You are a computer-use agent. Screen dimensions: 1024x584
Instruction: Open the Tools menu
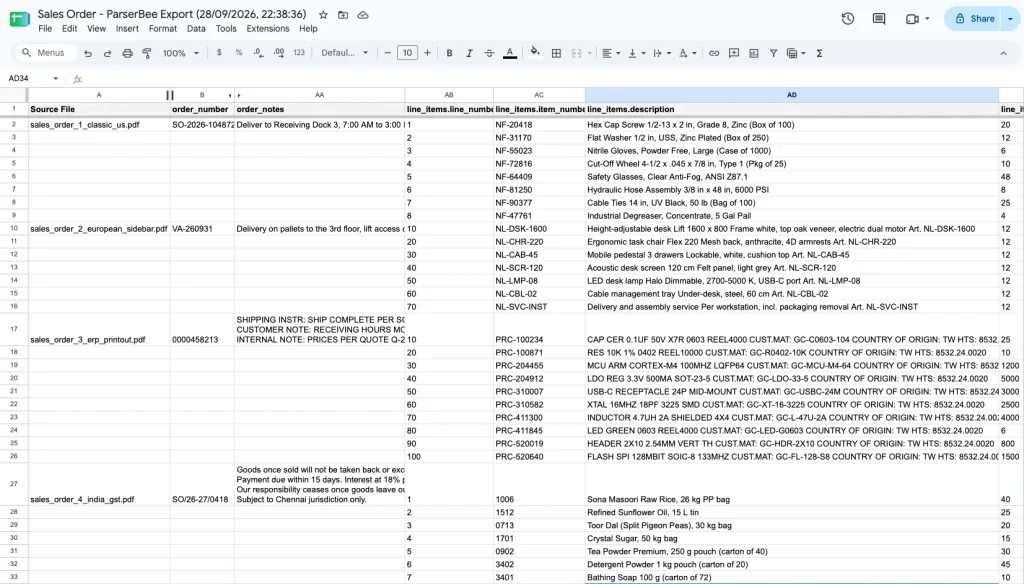point(226,29)
